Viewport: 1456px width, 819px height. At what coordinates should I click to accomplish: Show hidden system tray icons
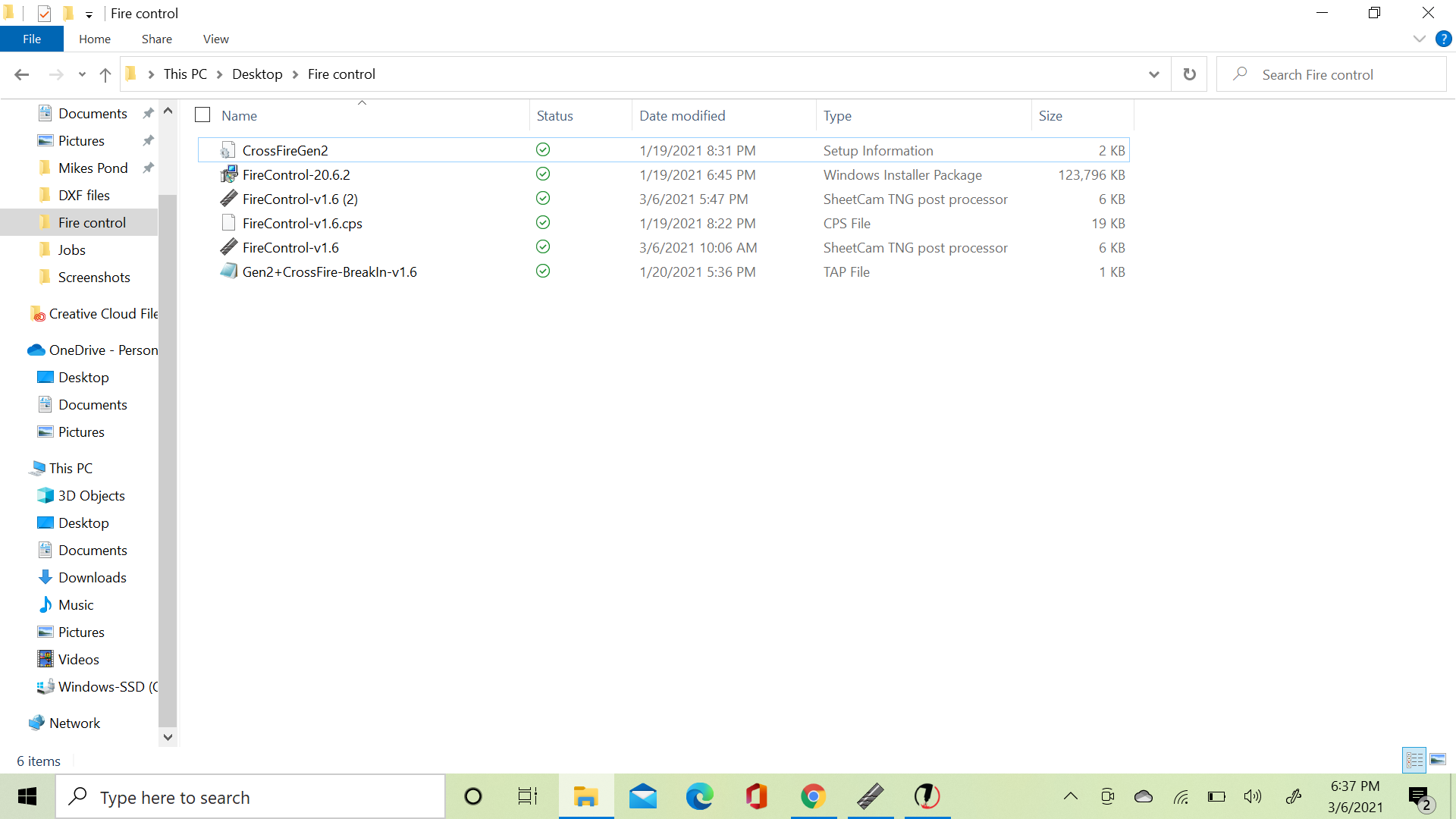1071,796
